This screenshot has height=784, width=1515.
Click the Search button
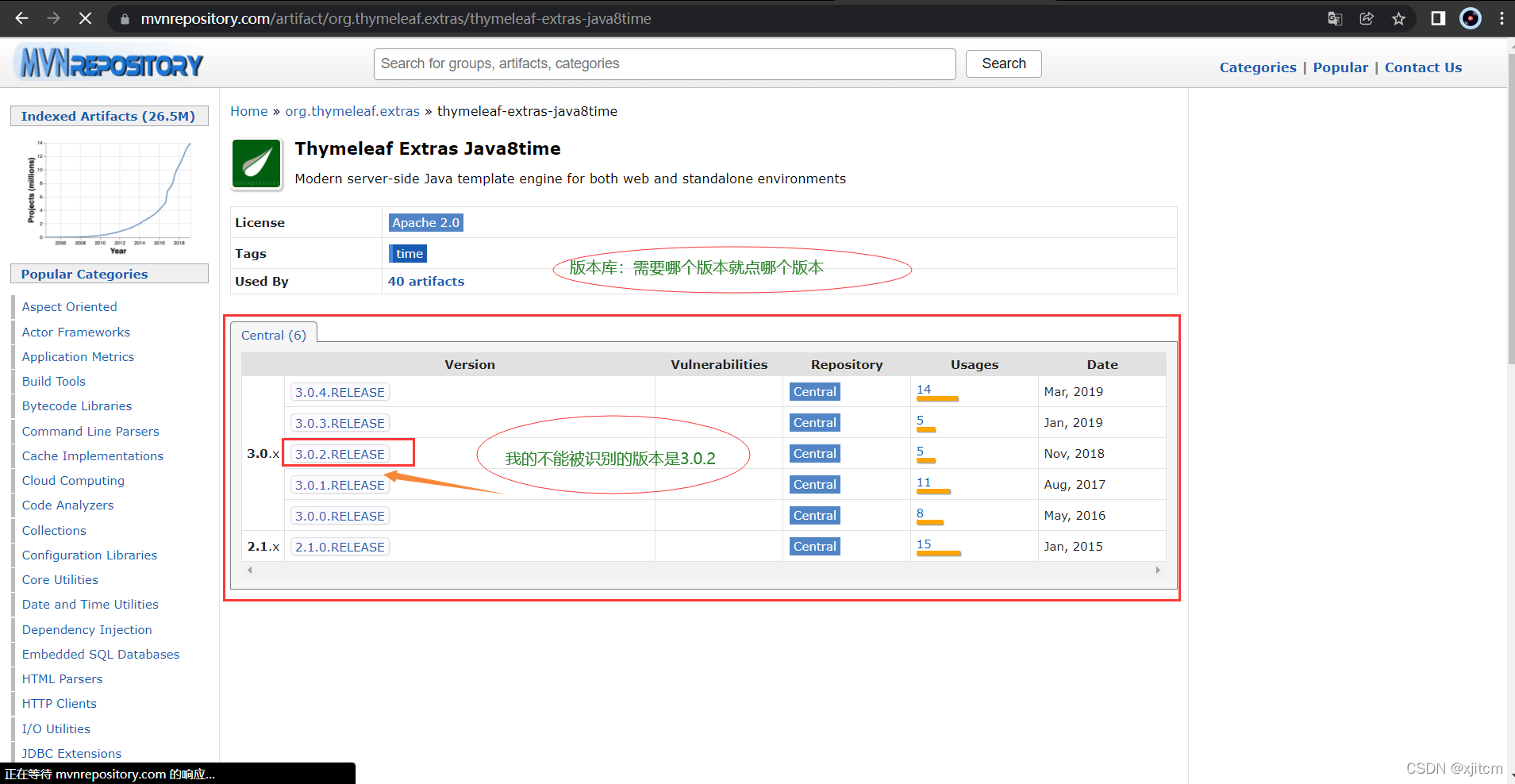pyautogui.click(x=1003, y=63)
